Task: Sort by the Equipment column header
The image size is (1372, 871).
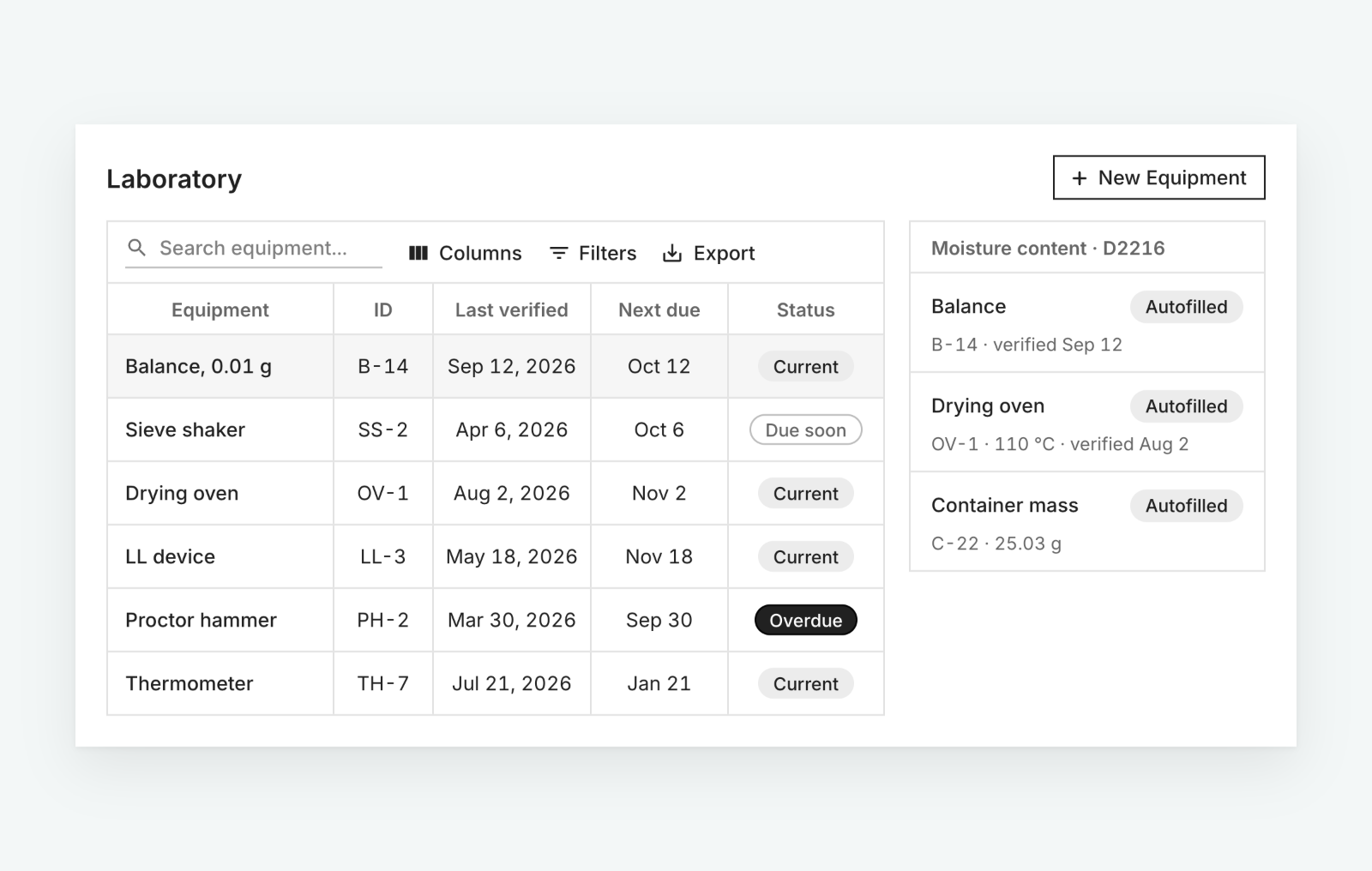Action: point(220,309)
